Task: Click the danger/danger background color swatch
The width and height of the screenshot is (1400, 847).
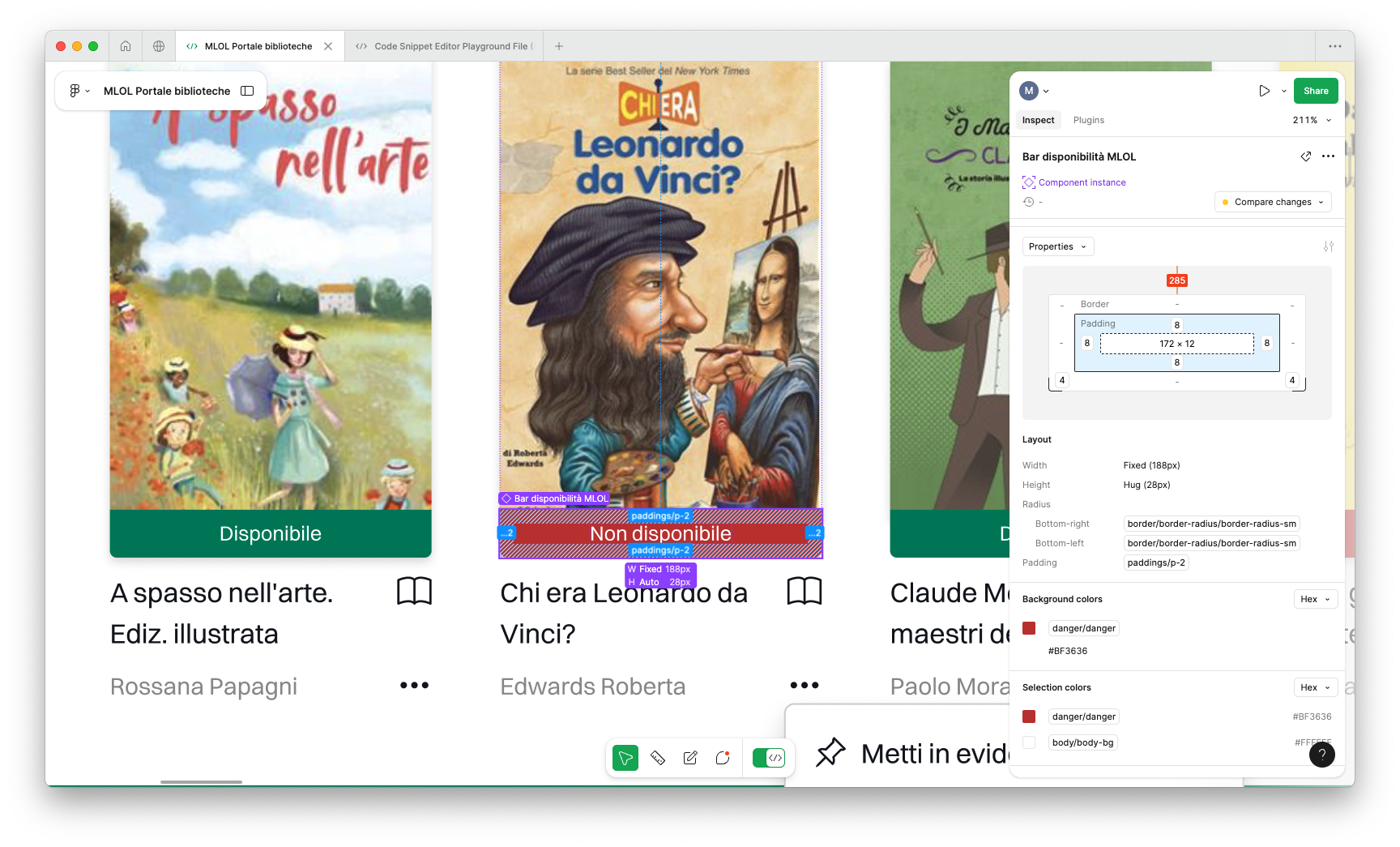Action: click(x=1029, y=628)
